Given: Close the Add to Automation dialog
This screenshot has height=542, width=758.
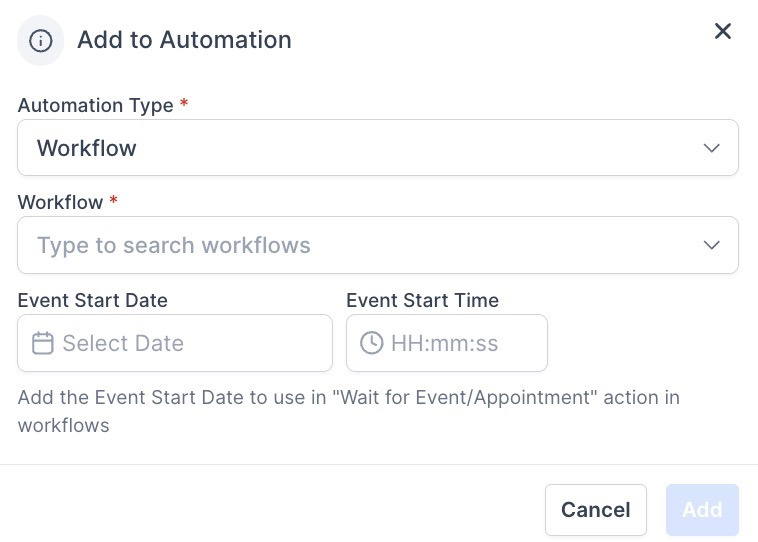Looking at the screenshot, I should [x=723, y=32].
